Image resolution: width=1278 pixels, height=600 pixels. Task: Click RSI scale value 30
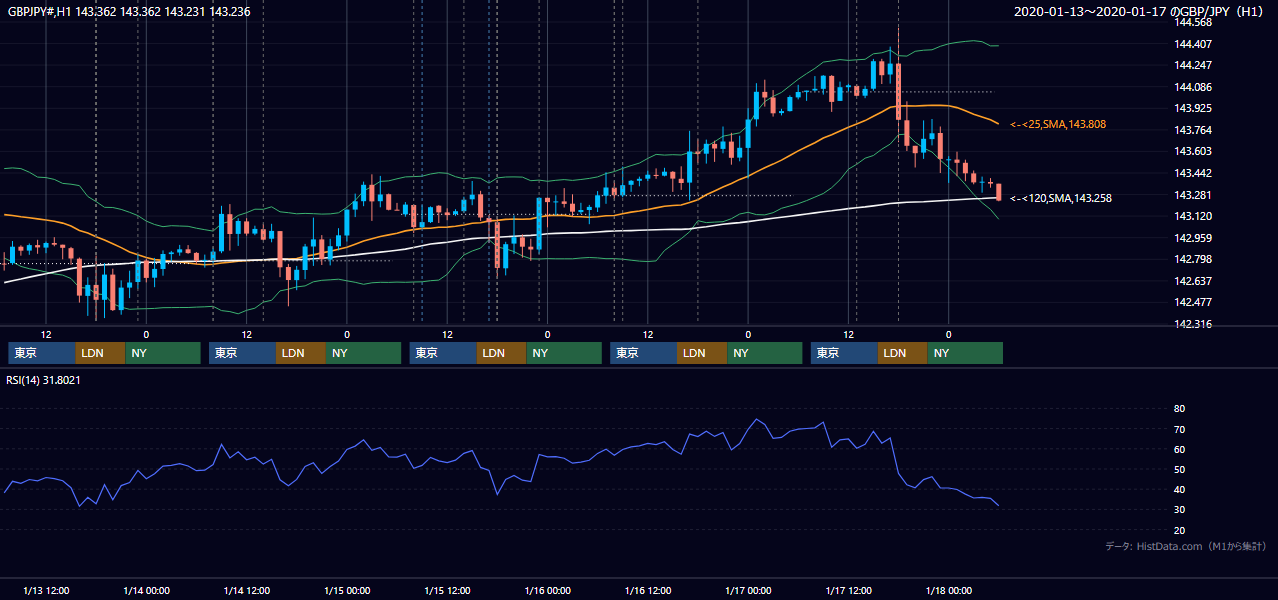coord(1180,510)
